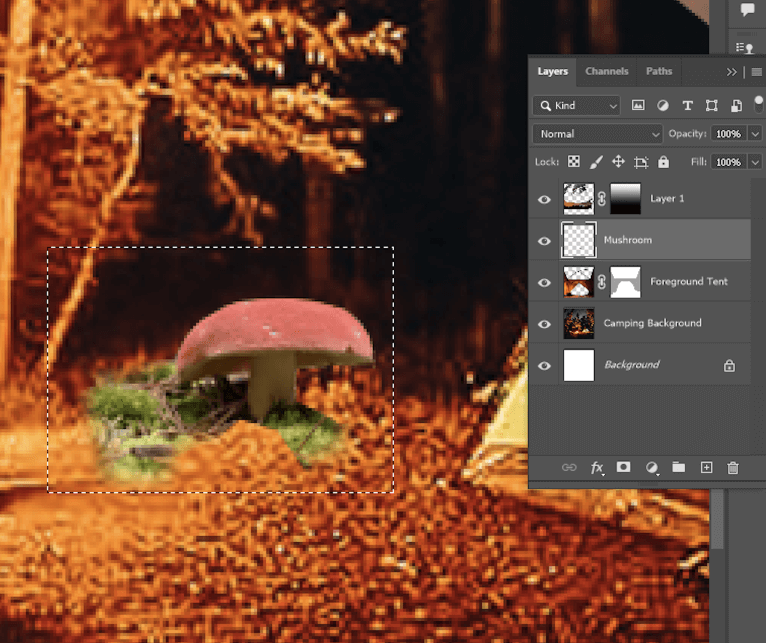This screenshot has width=766, height=643.
Task: Lock artboard nesting icon
Action: click(x=641, y=162)
